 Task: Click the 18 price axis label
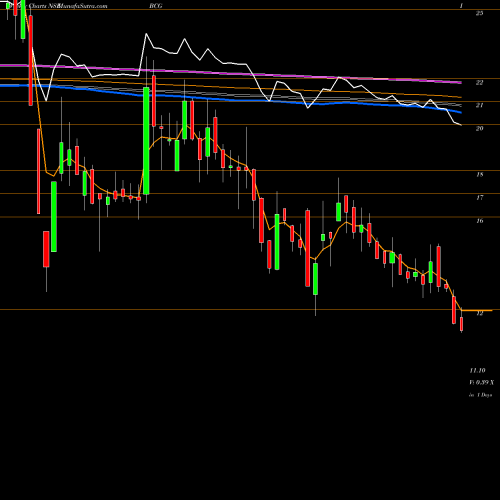[479, 175]
